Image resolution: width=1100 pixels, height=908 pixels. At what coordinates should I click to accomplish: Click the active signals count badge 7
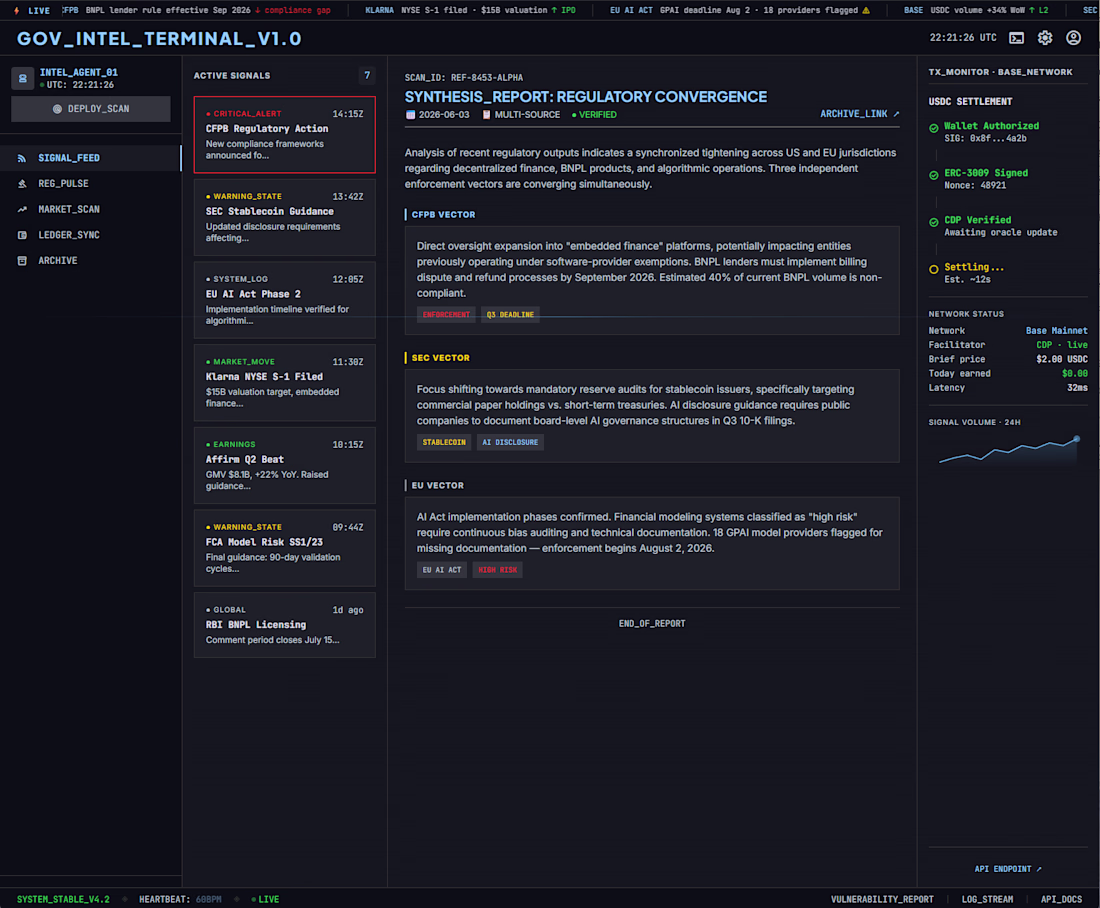coord(367,76)
